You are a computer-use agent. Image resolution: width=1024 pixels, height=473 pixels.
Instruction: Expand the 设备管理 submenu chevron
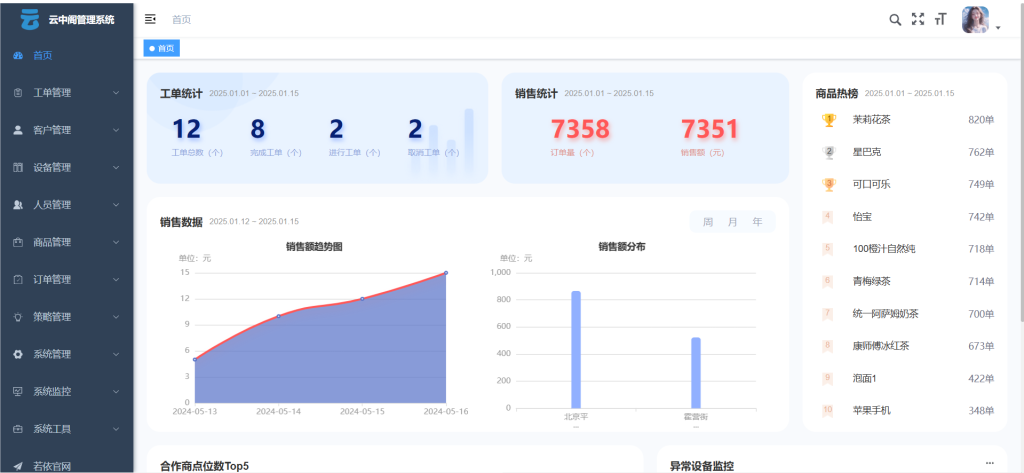tap(116, 167)
